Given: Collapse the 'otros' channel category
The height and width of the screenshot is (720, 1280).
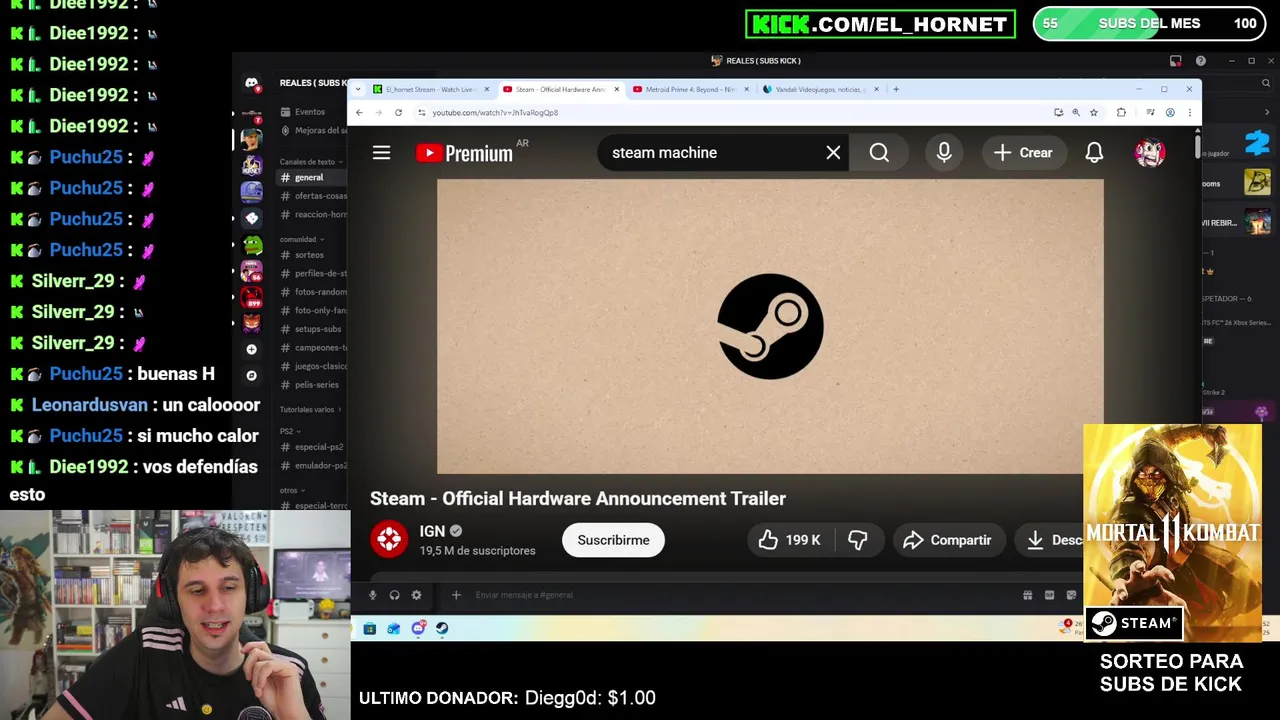Looking at the screenshot, I should tap(291, 491).
